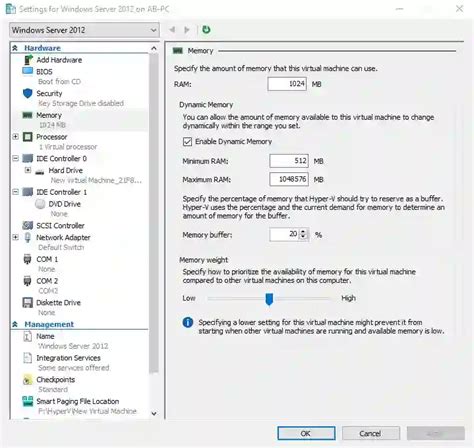Viewport: 474px width, 448px height.
Task: Collapse the Hardware section chevron
Action: pos(15,48)
